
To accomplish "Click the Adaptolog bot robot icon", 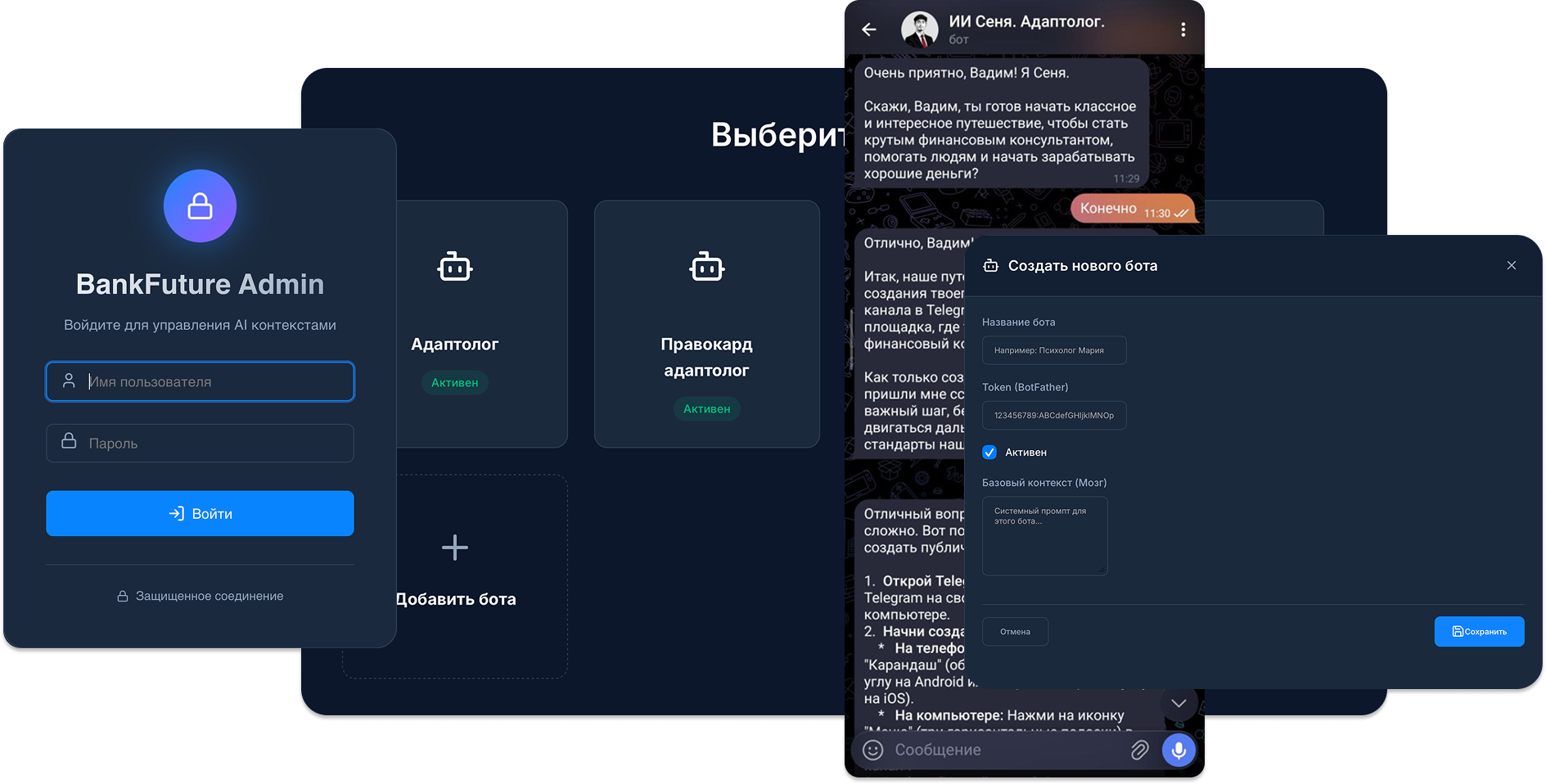I will 455,268.
